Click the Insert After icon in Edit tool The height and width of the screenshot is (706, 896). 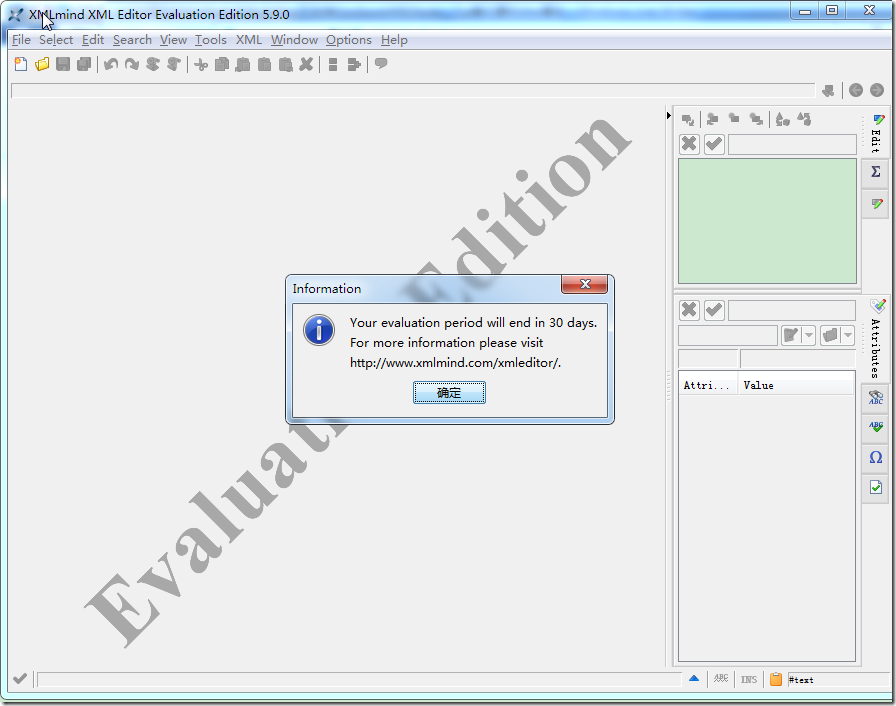coord(756,119)
